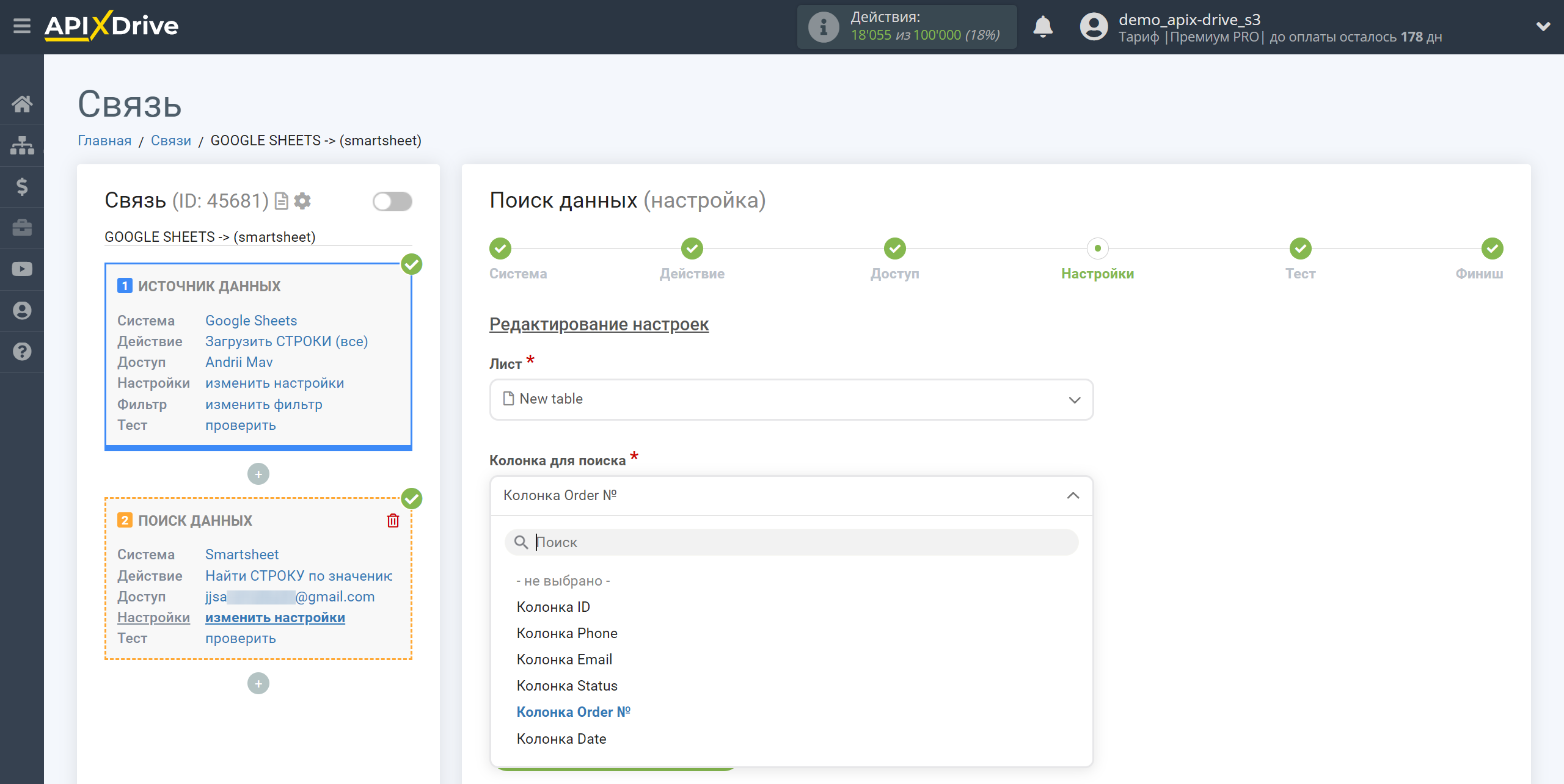Toggle the main hamburger menu open
The height and width of the screenshot is (784, 1564).
click(x=22, y=22)
